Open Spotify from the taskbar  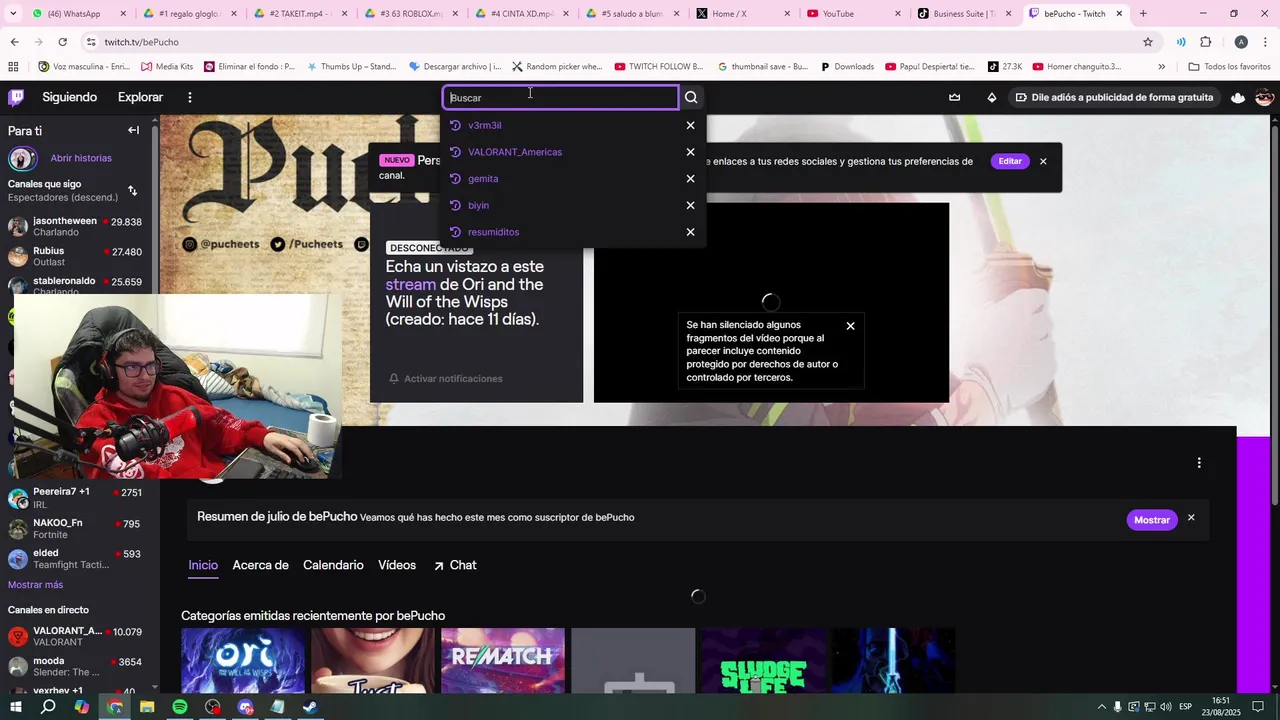coord(180,707)
